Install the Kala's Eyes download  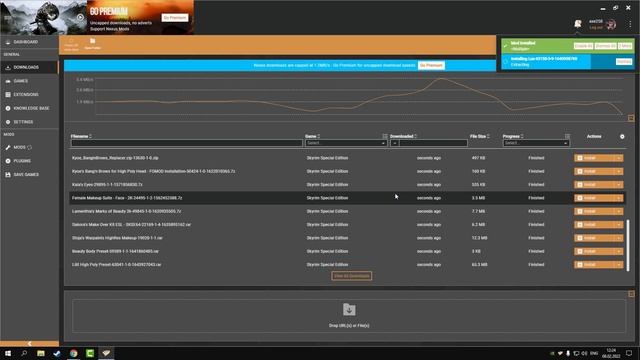(595, 185)
